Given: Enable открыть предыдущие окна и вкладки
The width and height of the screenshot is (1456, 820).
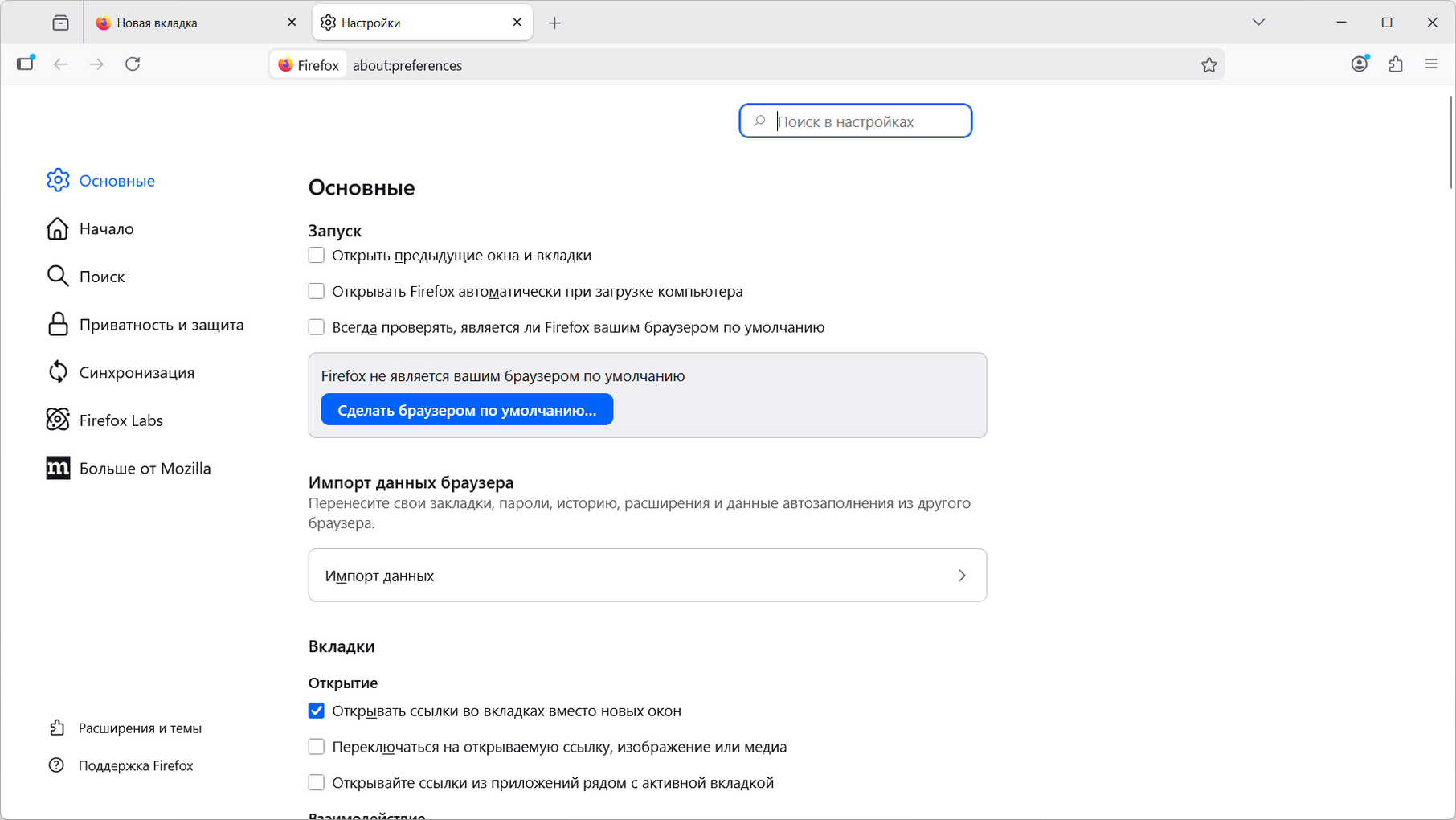Looking at the screenshot, I should click(x=316, y=255).
